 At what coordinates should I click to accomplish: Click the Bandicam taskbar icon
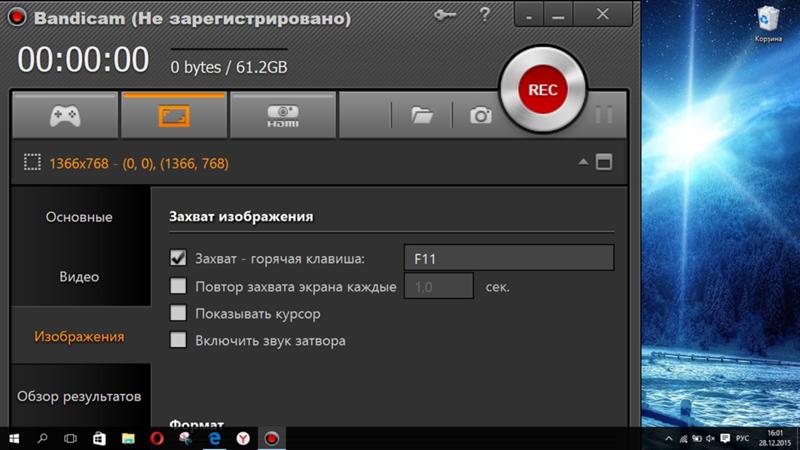pyautogui.click(x=271, y=439)
